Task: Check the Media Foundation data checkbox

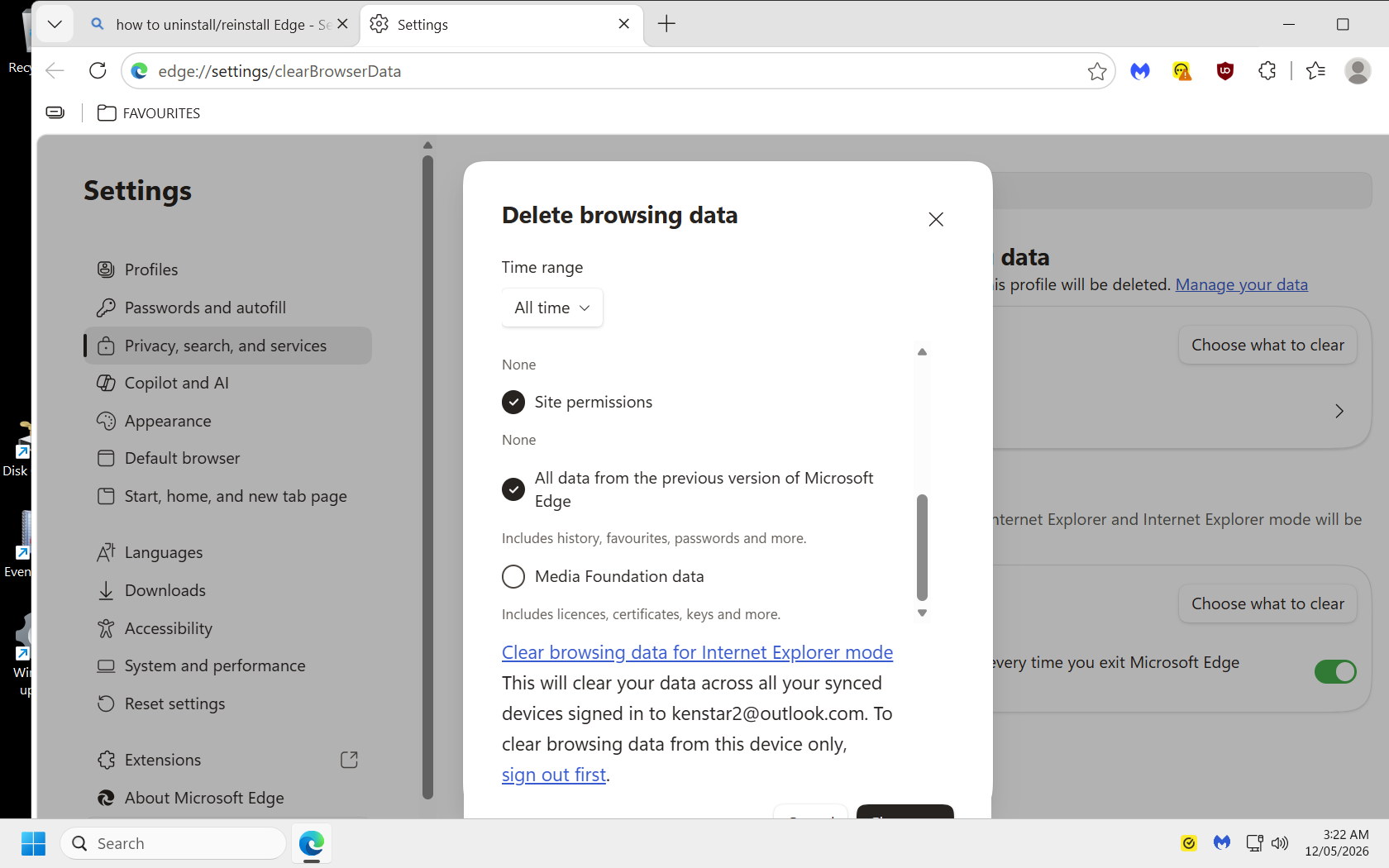Action: tap(513, 576)
